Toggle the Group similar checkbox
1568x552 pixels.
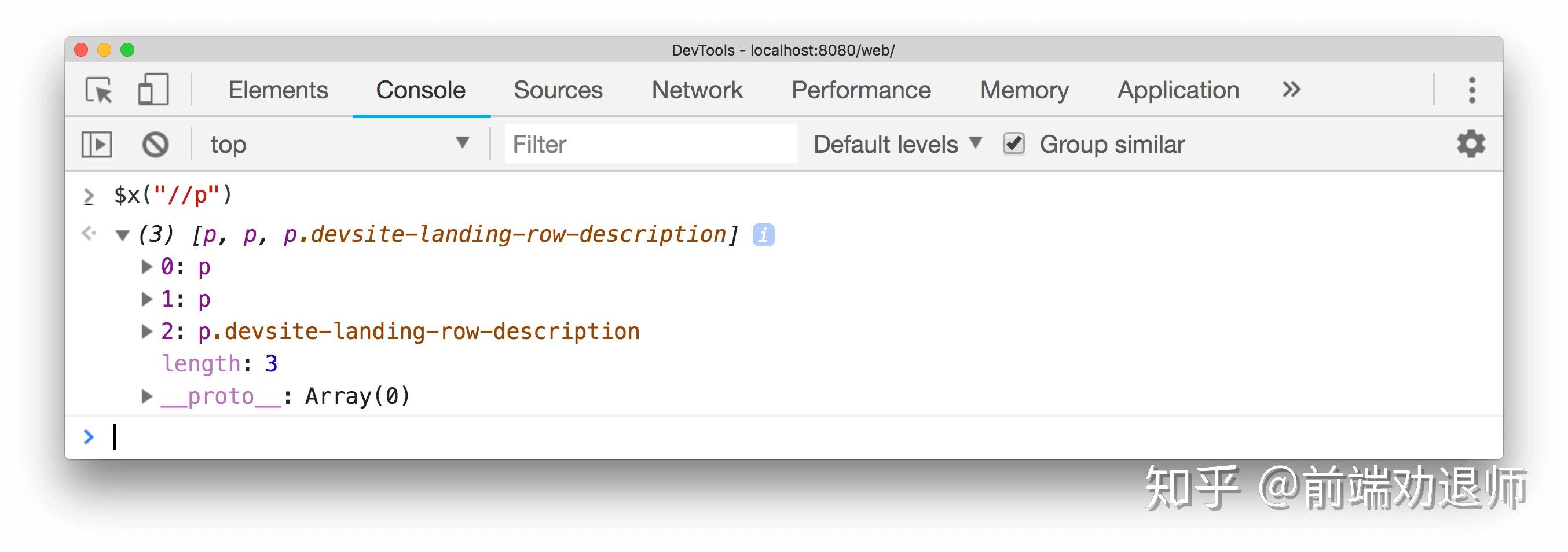coord(1013,144)
